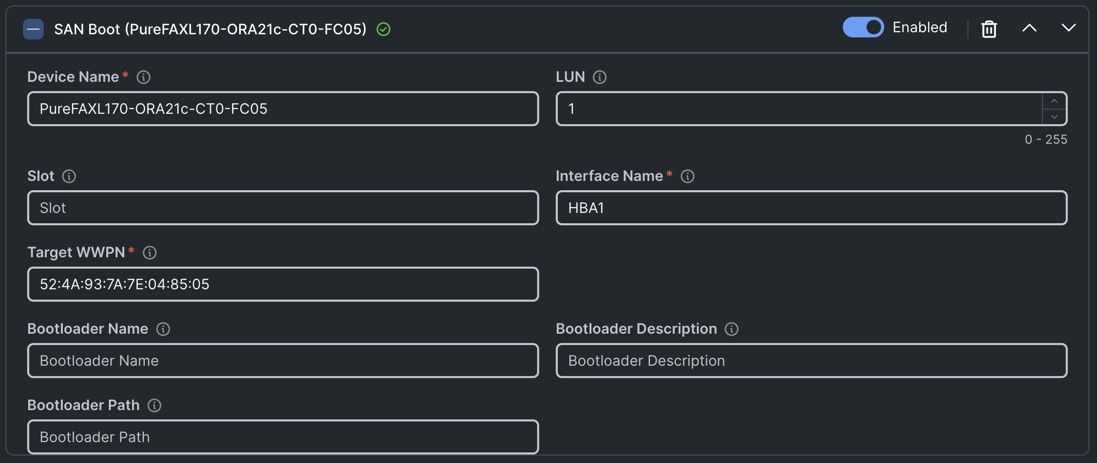Click the LUN info icon
The image size is (1097, 463).
click(600, 77)
